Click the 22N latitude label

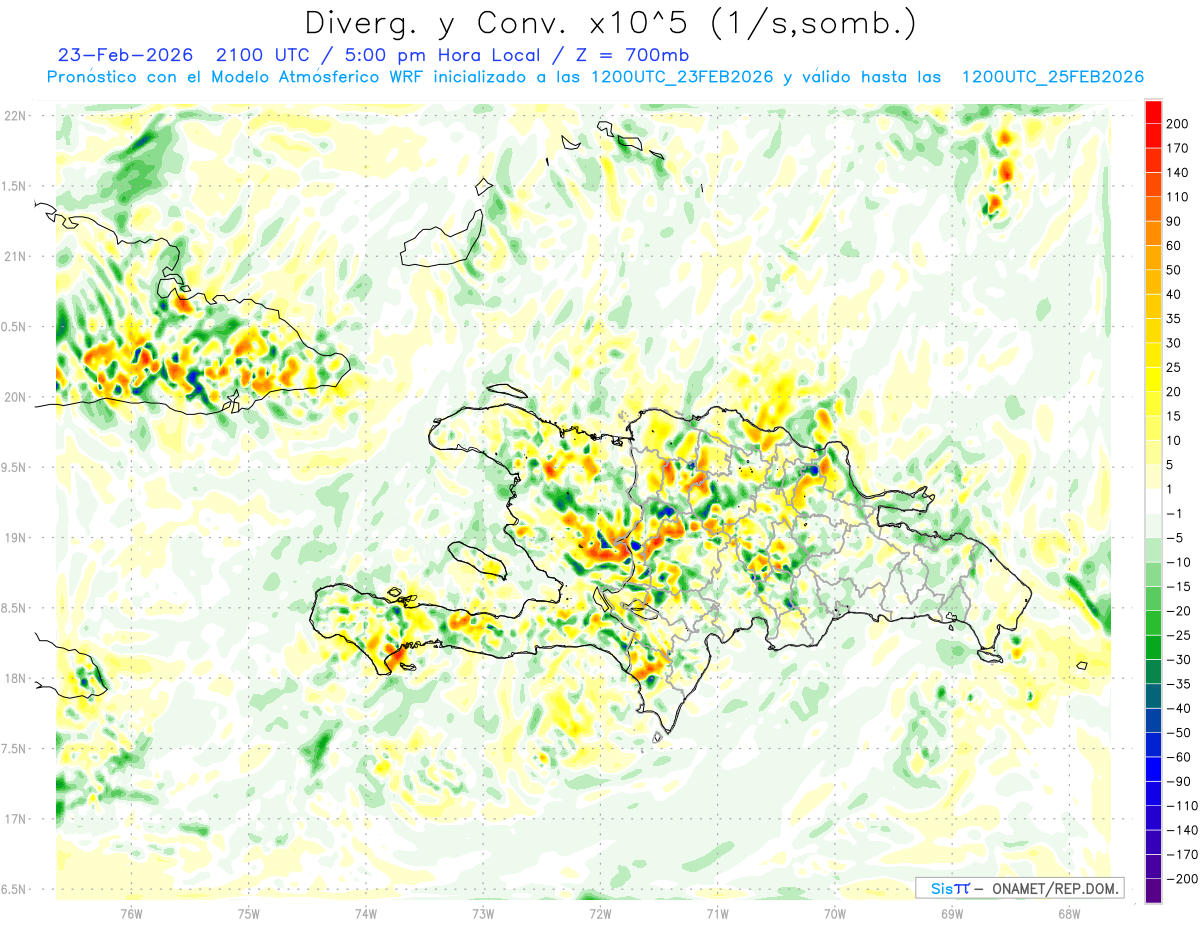tap(15, 116)
